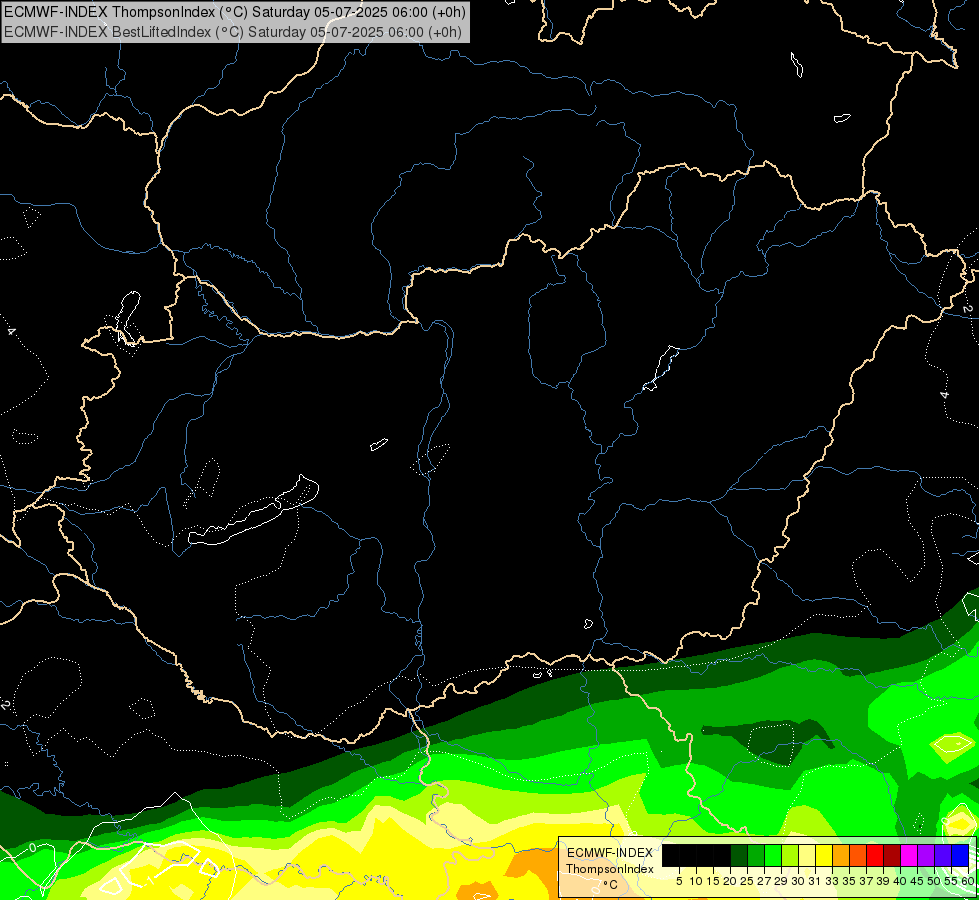
Task: Select the pure yellow 31–33 legend swatch
Action: point(824,855)
